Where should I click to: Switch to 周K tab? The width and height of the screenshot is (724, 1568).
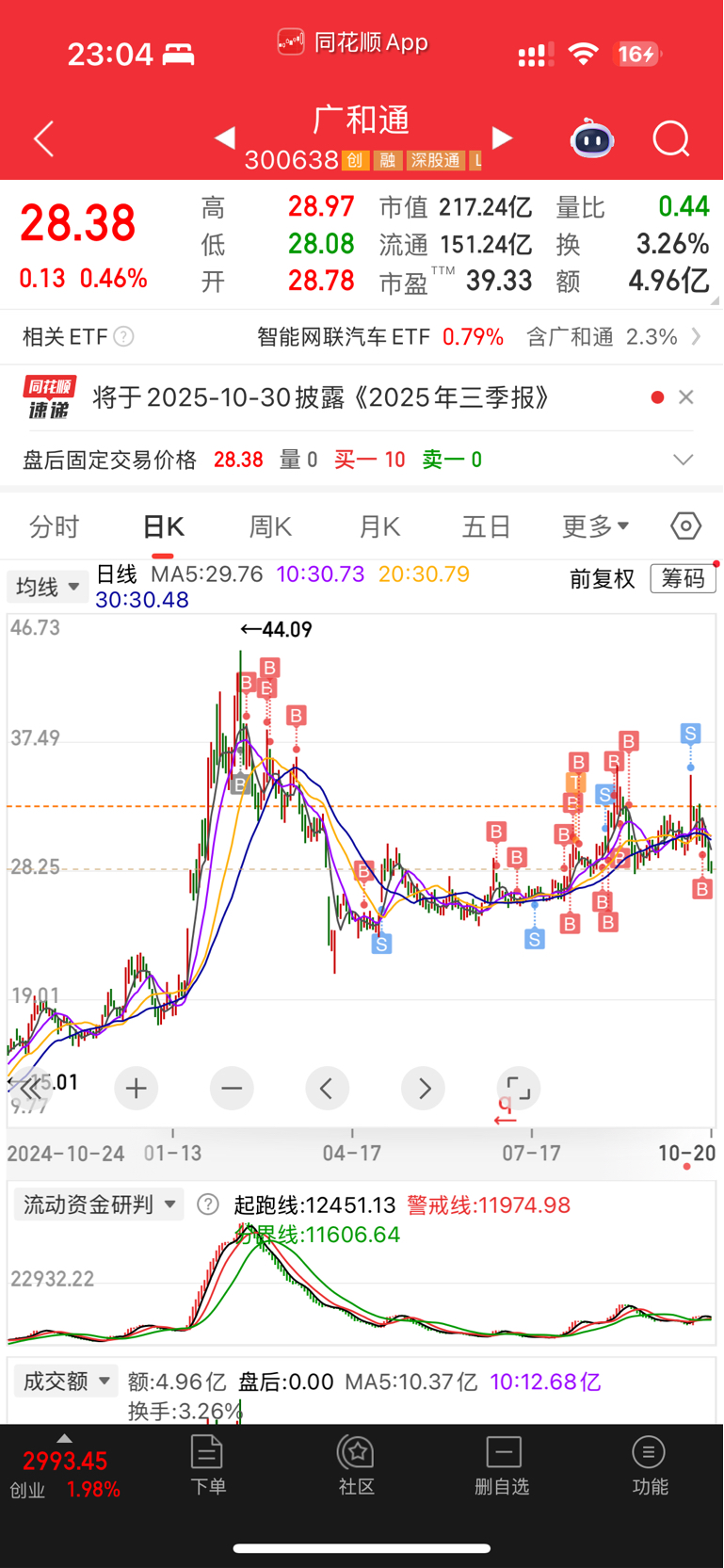271,526
